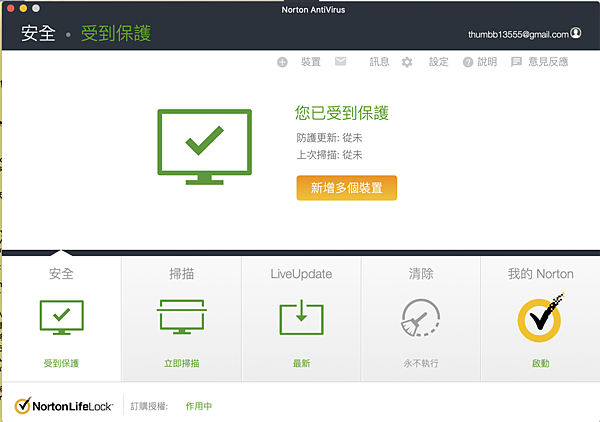Click the LiveUpdate download arrow icon
The width and height of the screenshot is (600, 422).
(302, 318)
